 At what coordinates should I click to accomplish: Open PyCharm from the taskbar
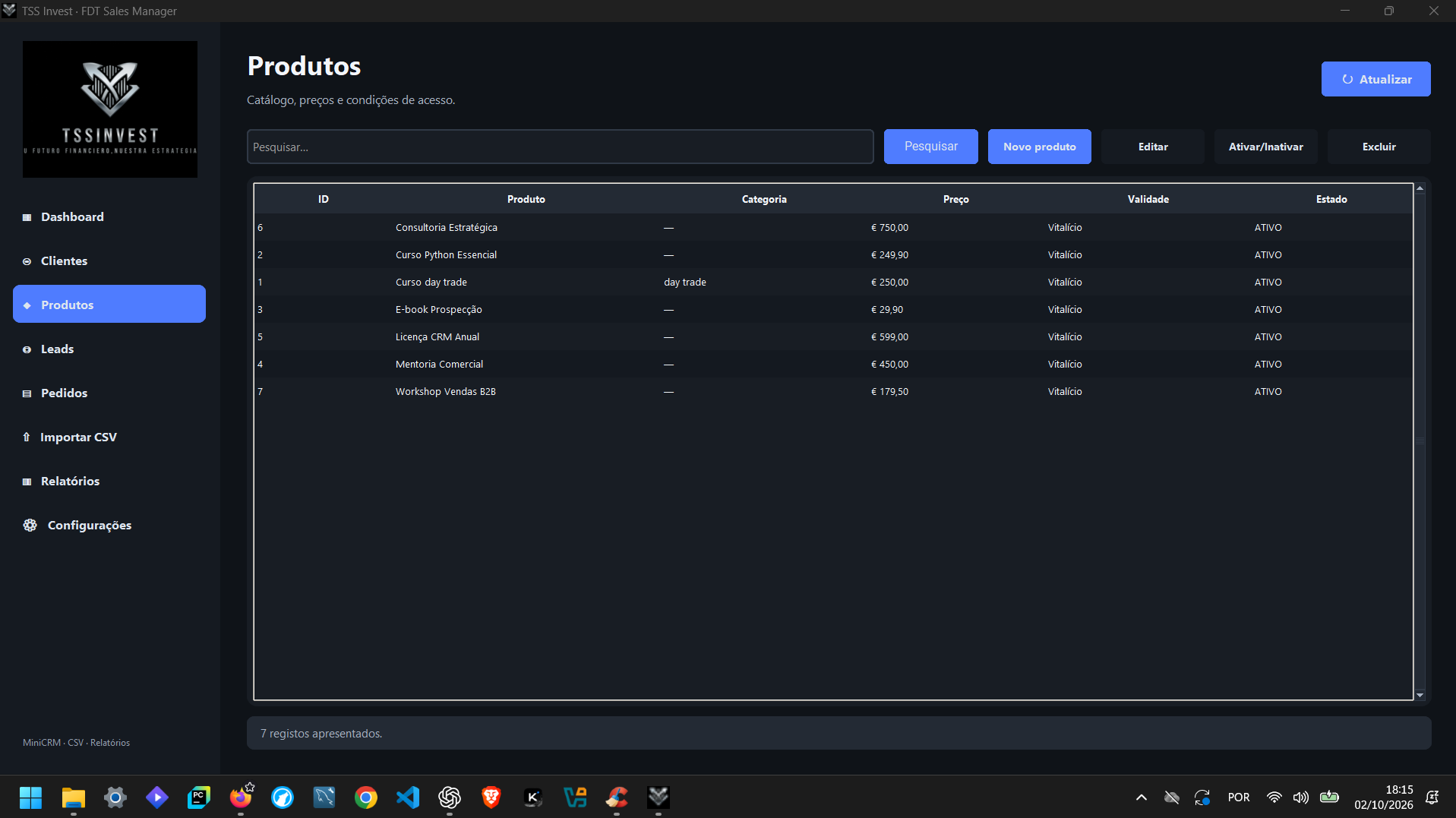(198, 797)
